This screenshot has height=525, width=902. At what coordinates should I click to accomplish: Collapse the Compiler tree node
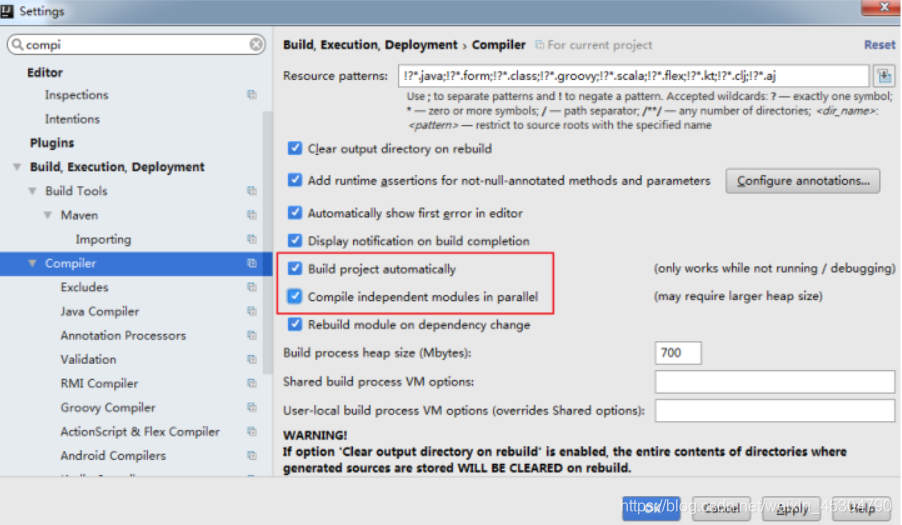(33, 263)
